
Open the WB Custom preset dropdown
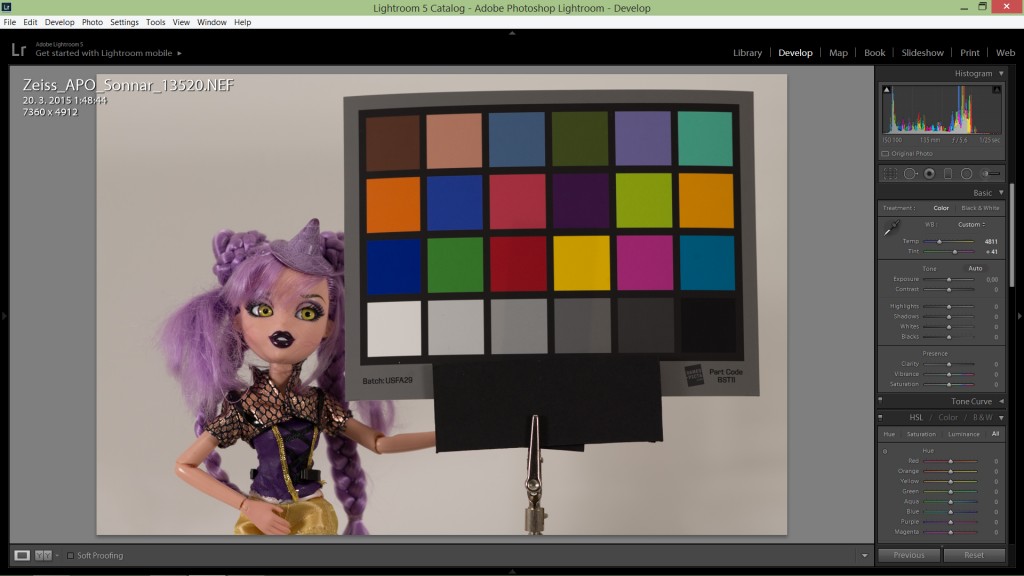point(972,225)
